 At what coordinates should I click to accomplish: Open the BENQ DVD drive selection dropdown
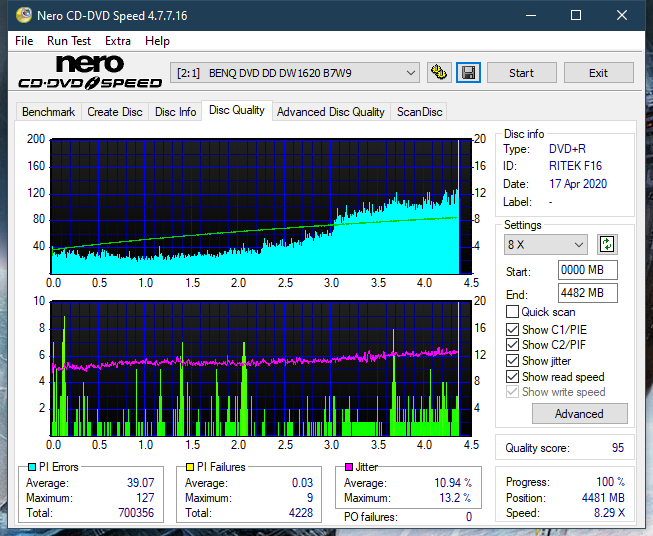click(x=295, y=73)
